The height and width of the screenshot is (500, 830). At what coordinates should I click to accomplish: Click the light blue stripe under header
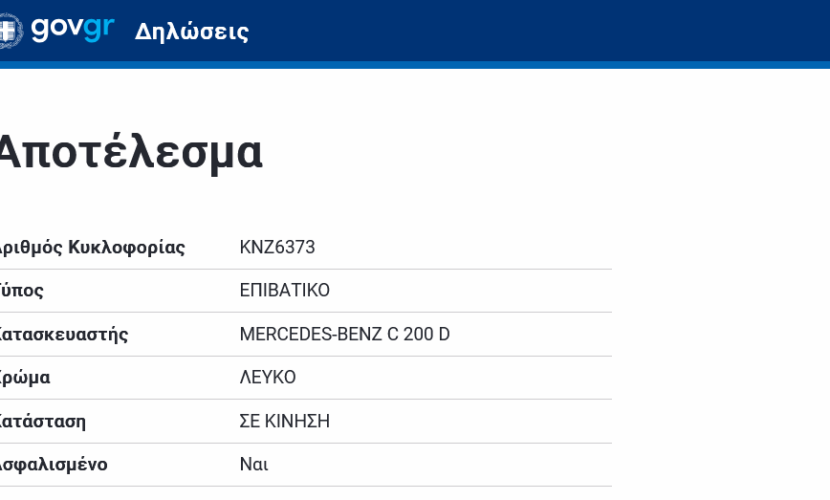415,65
